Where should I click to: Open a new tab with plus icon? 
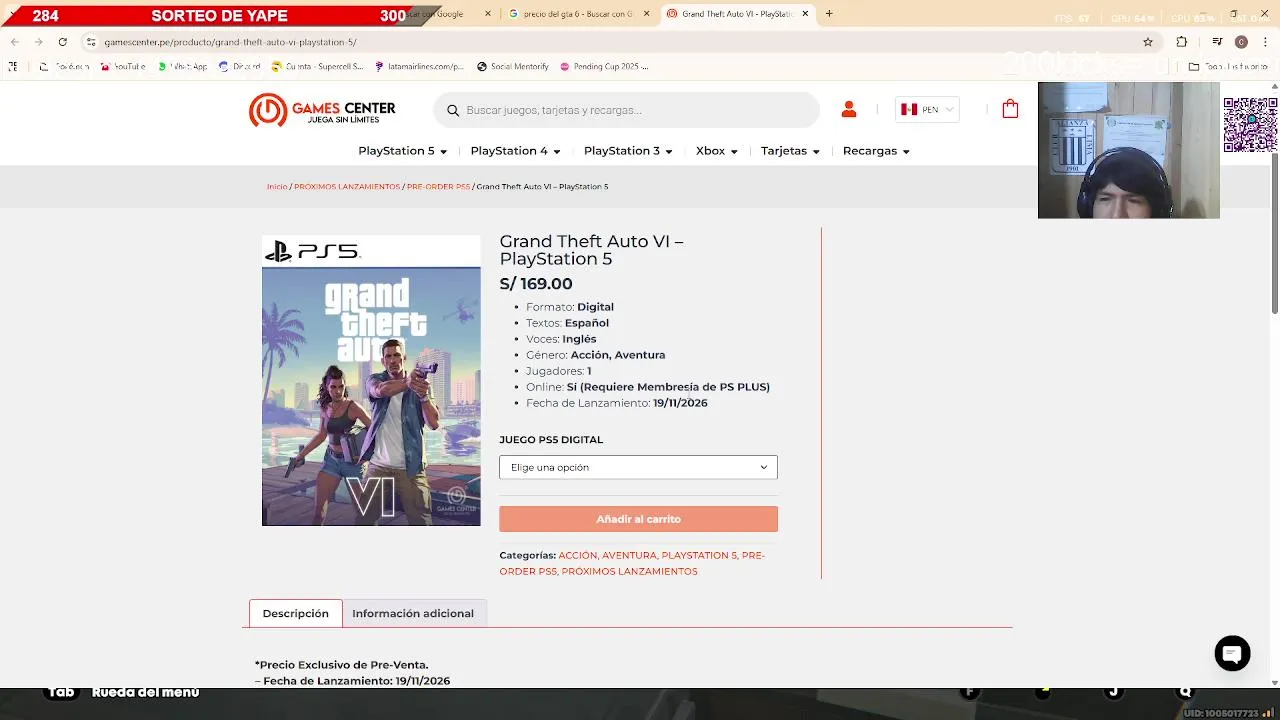click(829, 13)
